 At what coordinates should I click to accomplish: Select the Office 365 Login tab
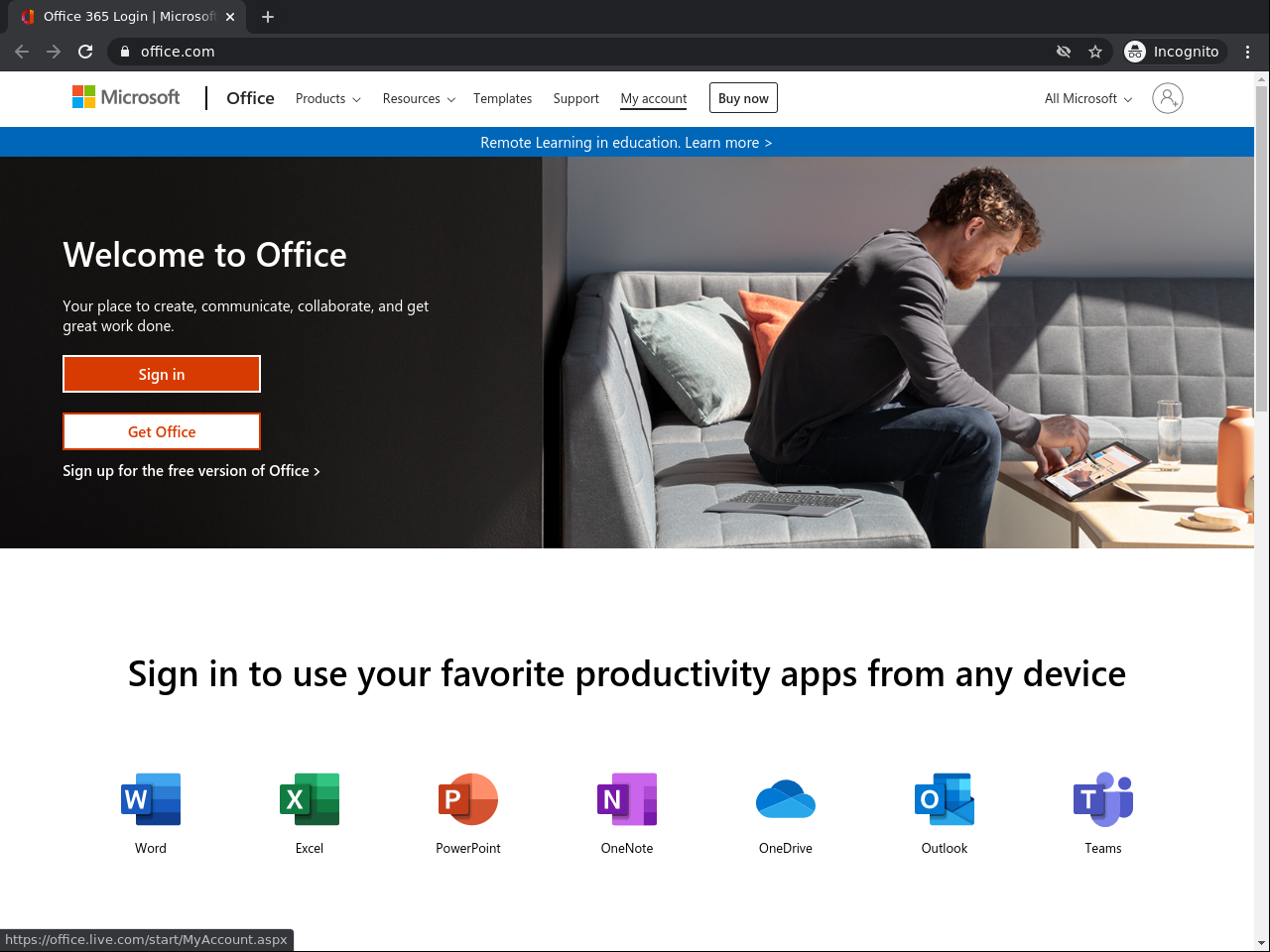coord(127,17)
